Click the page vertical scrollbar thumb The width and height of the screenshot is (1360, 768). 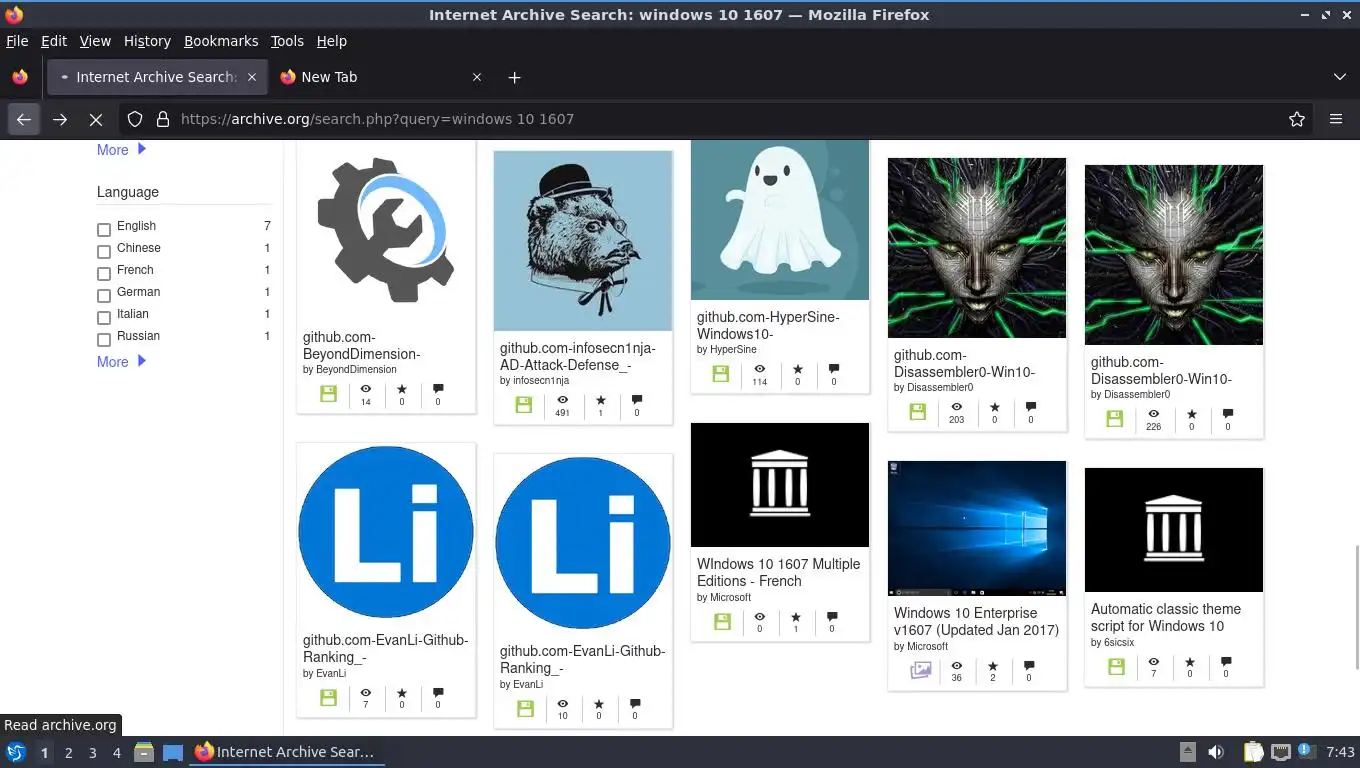tap(1356, 607)
